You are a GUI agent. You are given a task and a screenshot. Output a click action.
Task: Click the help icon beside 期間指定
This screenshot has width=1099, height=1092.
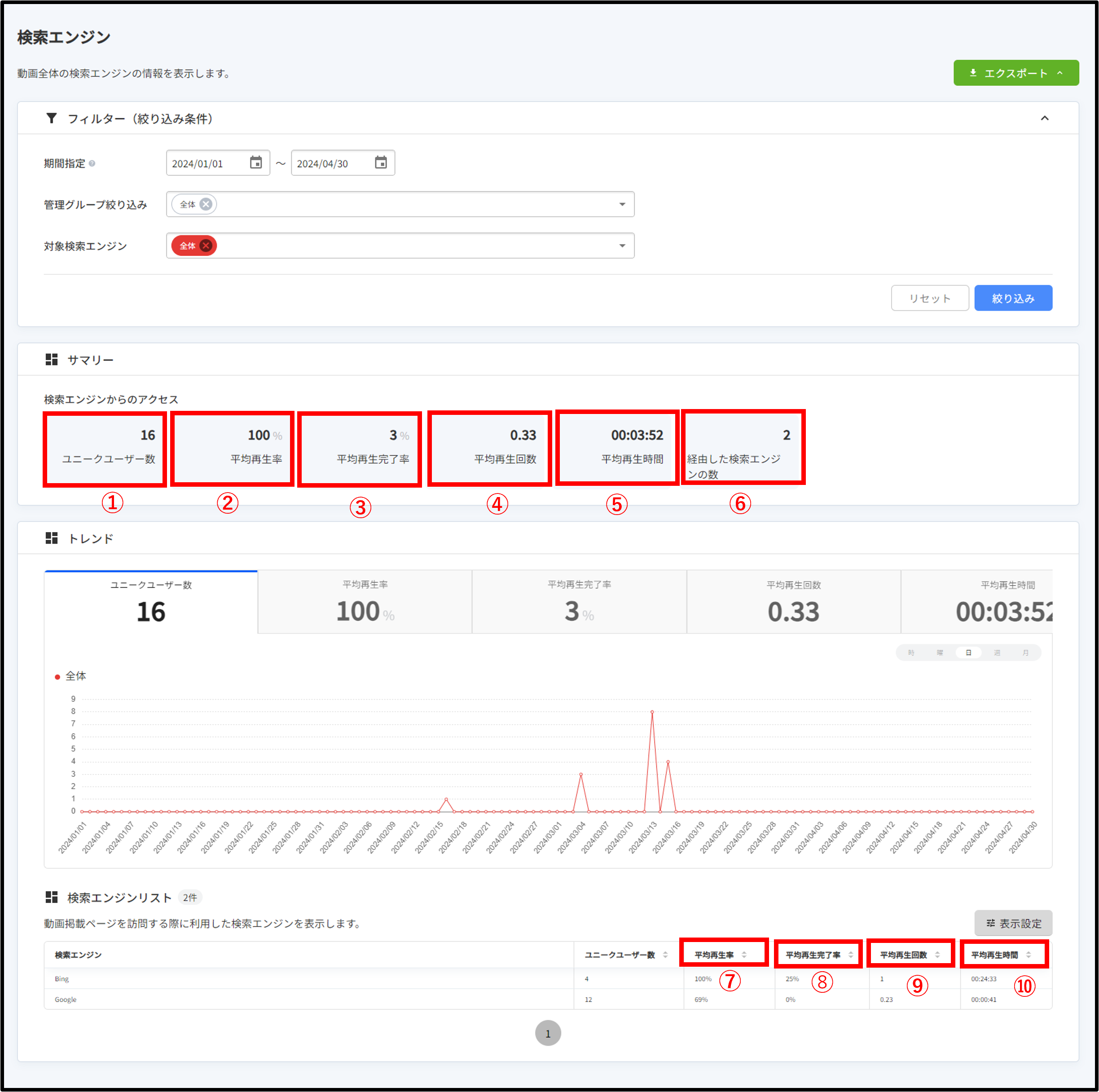tap(92, 163)
